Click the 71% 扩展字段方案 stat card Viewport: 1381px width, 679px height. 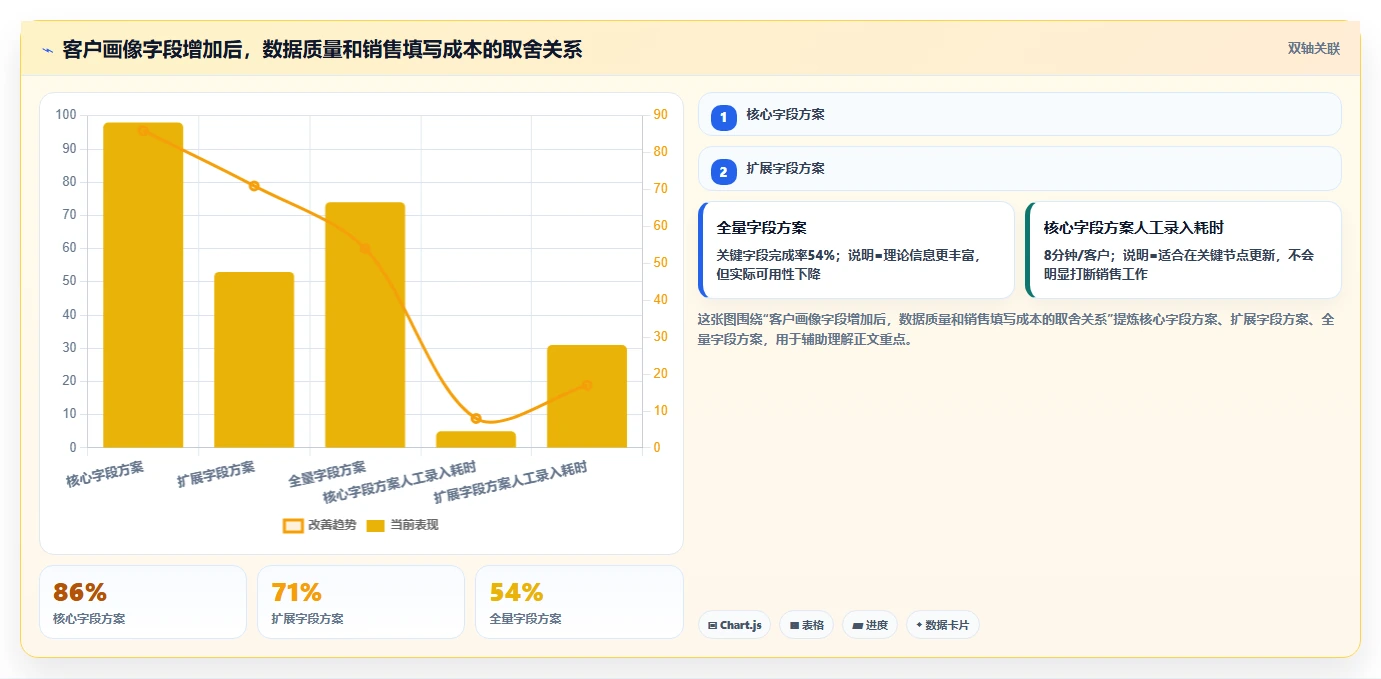(361, 602)
